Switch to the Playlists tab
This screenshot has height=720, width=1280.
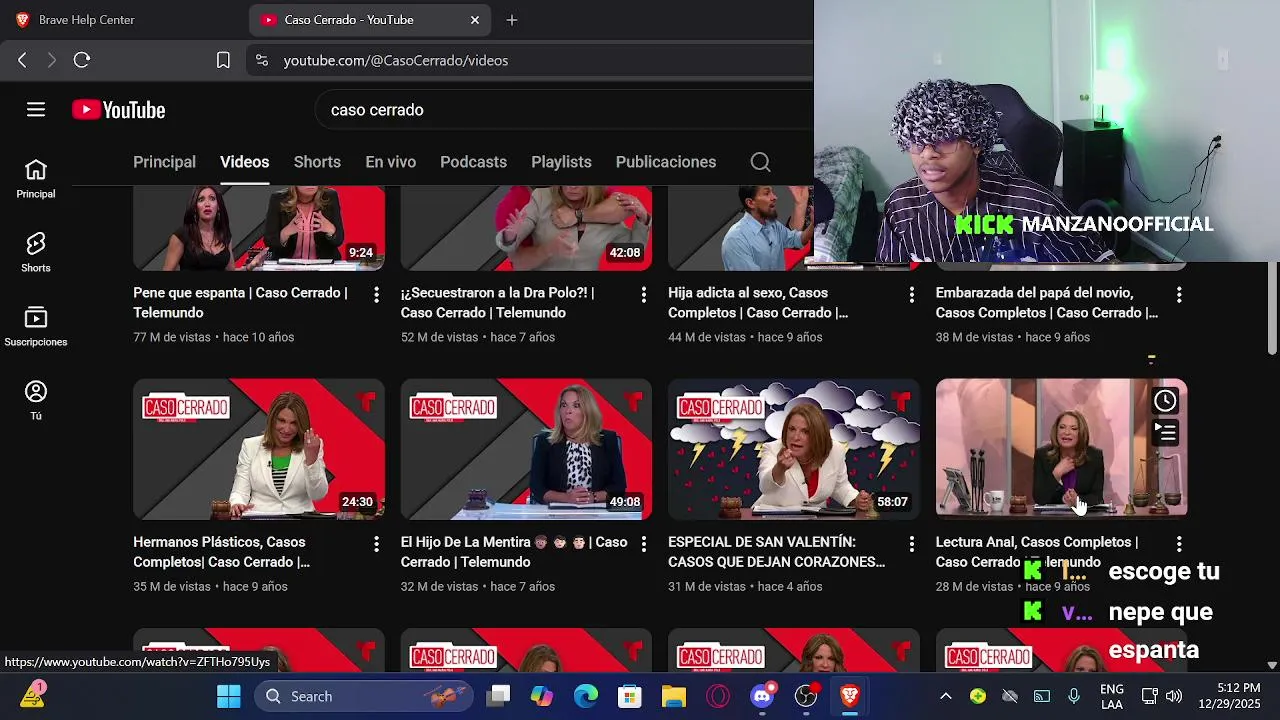pos(561,162)
